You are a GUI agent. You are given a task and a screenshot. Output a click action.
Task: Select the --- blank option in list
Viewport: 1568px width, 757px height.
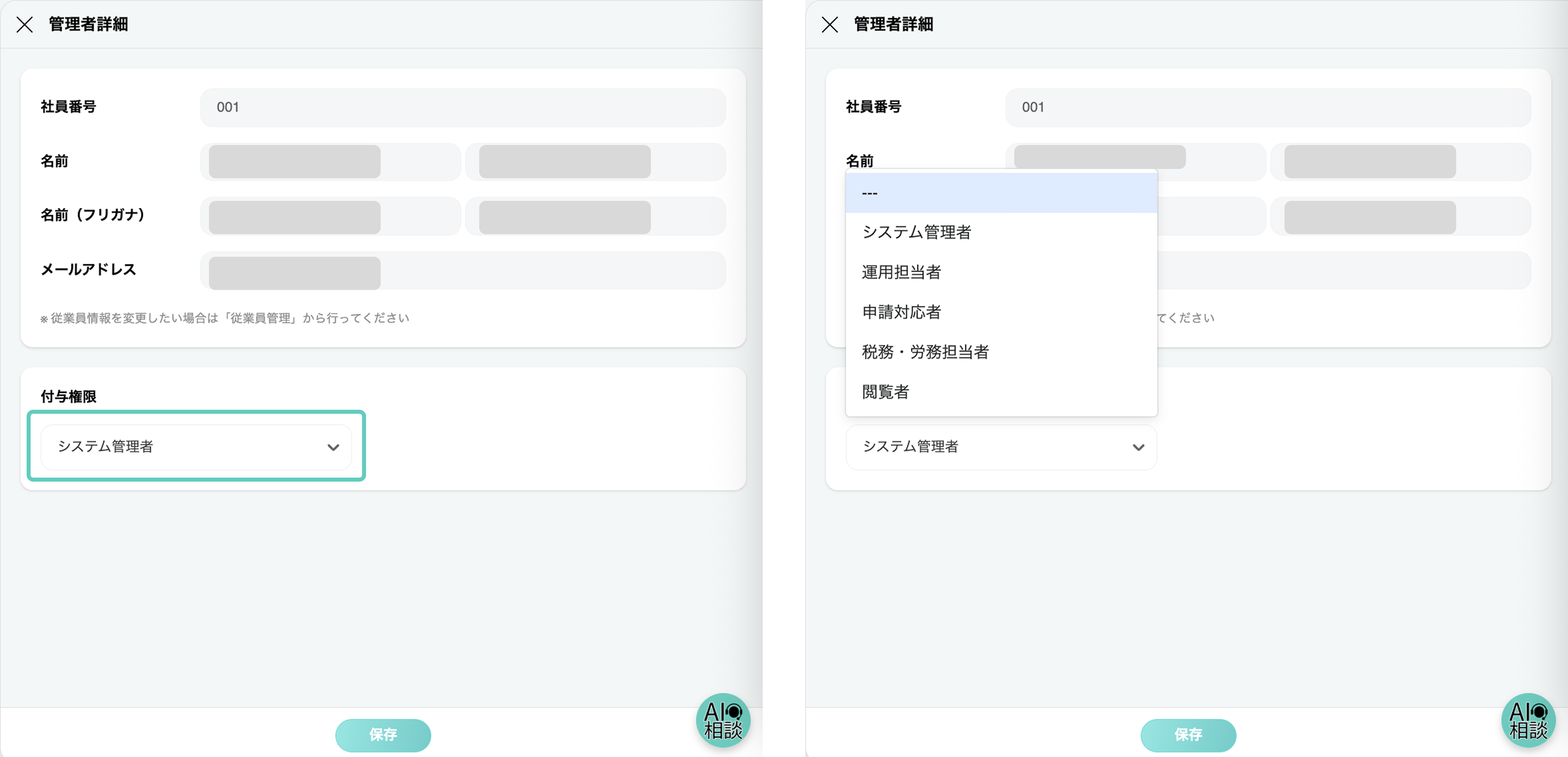pos(1001,193)
